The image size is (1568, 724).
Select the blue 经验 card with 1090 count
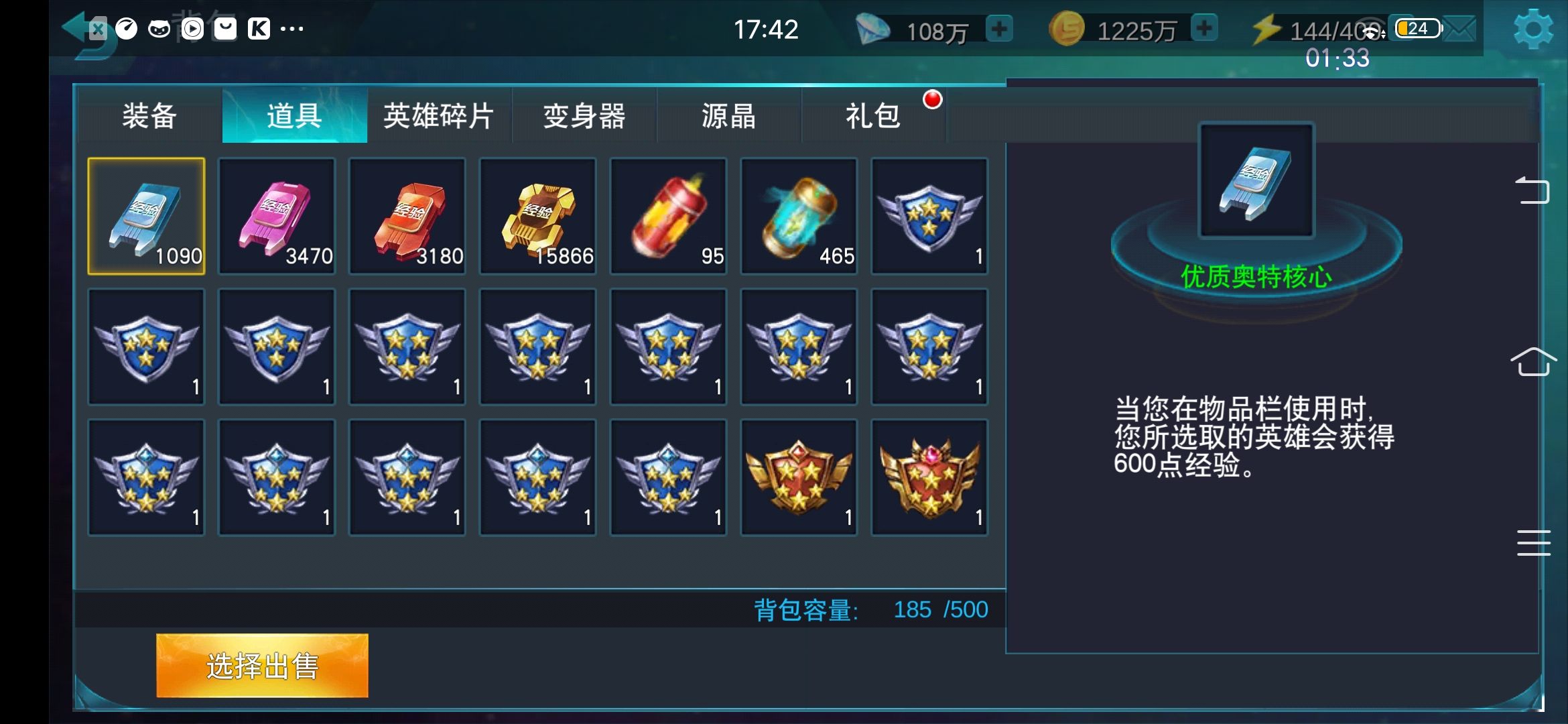click(x=146, y=217)
